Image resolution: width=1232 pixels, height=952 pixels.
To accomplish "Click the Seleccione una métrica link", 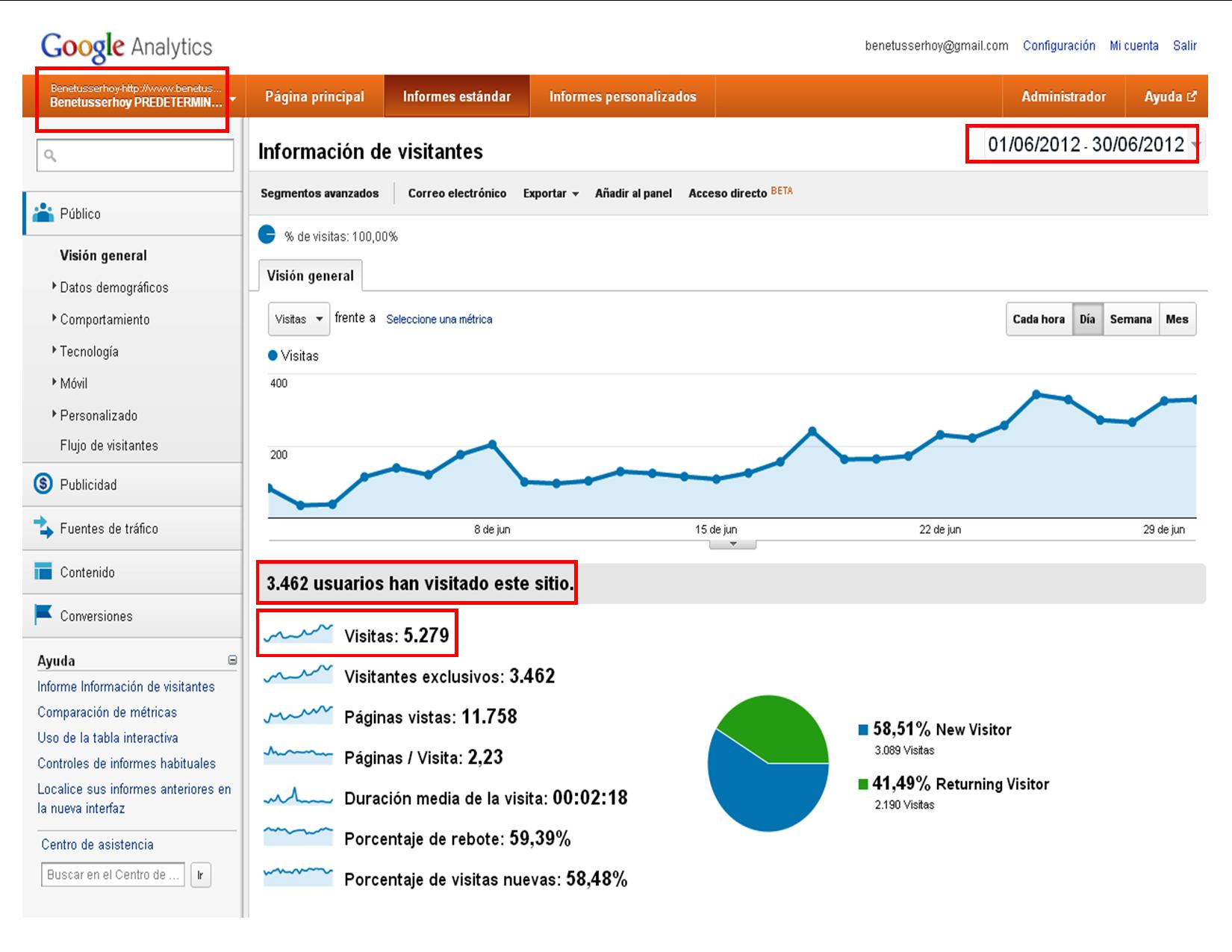I will point(439,319).
